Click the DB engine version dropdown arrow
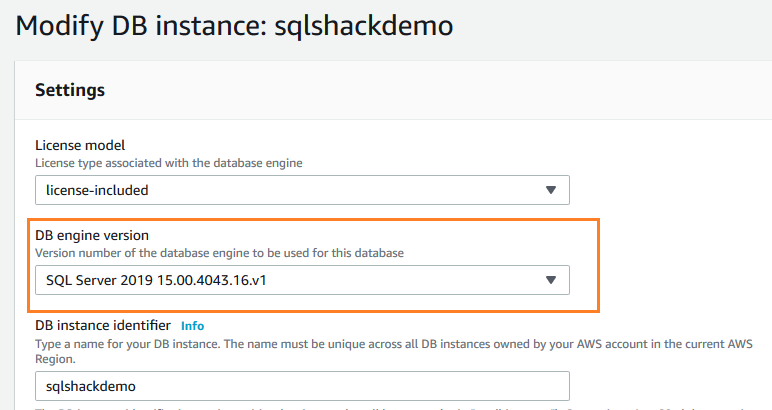Viewport: 772px width, 410px height. pyautogui.click(x=550, y=281)
